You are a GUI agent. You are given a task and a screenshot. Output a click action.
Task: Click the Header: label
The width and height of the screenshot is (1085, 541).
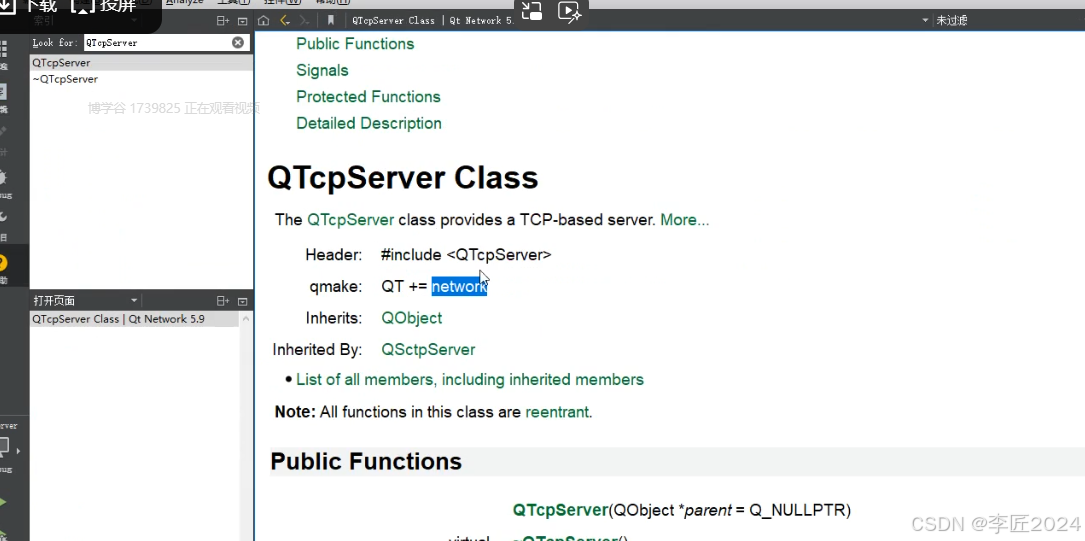tap(334, 255)
